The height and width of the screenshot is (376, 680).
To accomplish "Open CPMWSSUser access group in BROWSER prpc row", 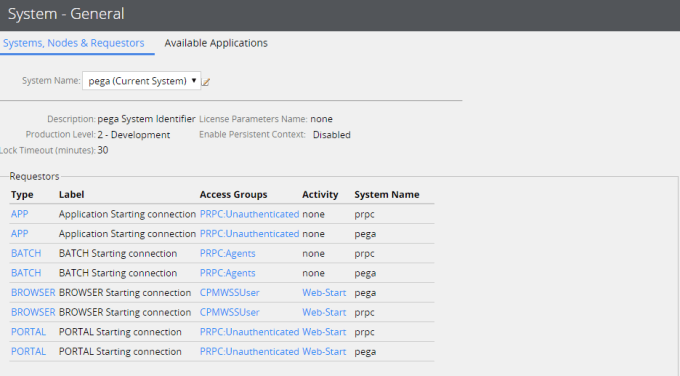I will point(229,312).
